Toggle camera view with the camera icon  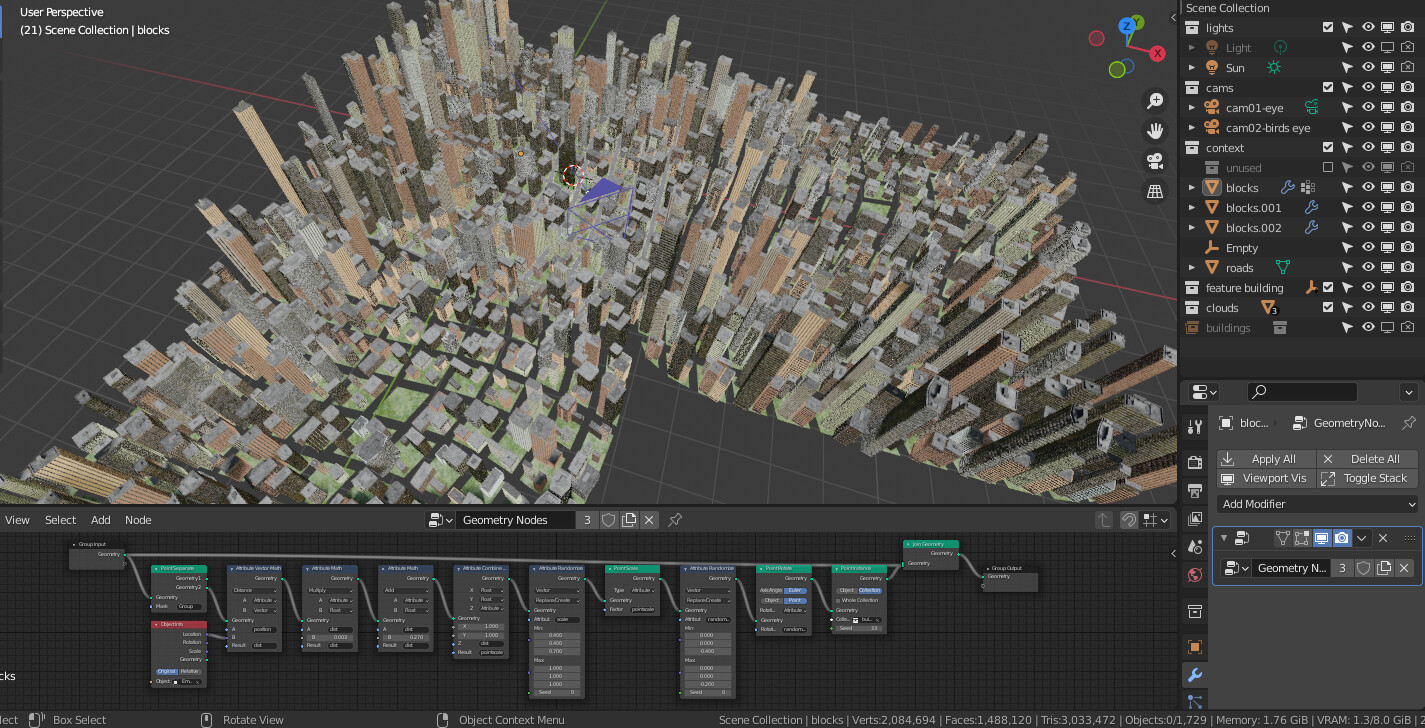coord(1155,161)
